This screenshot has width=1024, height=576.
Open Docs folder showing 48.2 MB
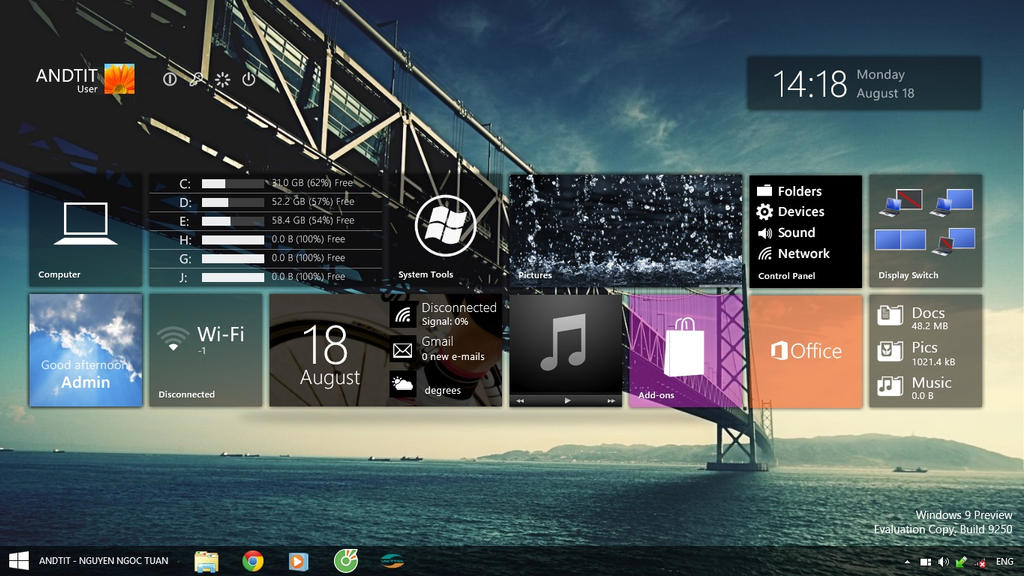coord(914,317)
